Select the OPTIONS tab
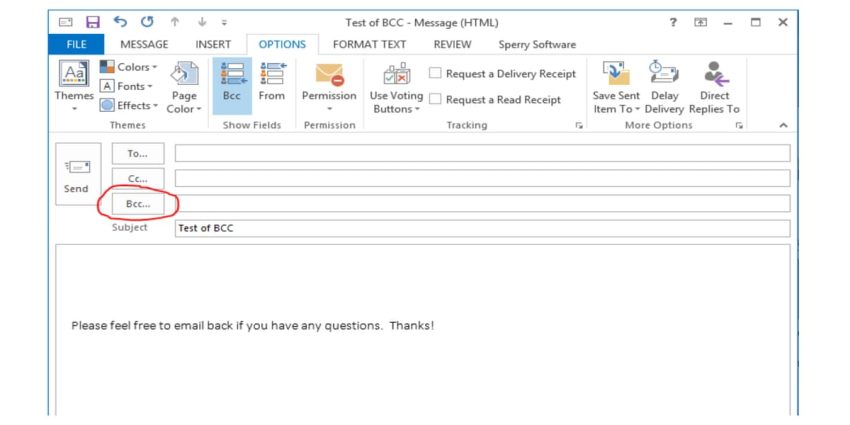 point(282,44)
